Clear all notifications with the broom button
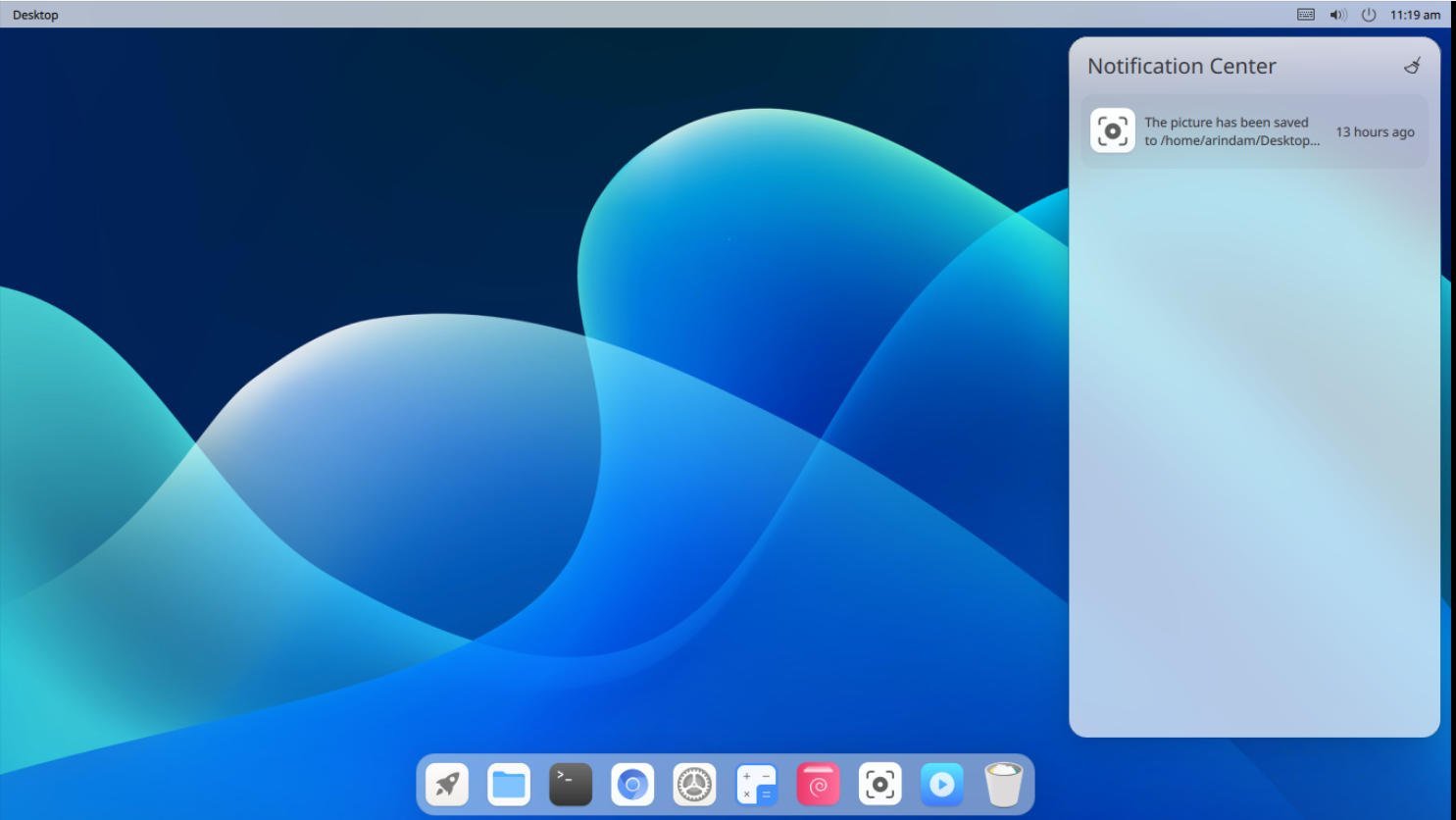 [x=1414, y=66]
